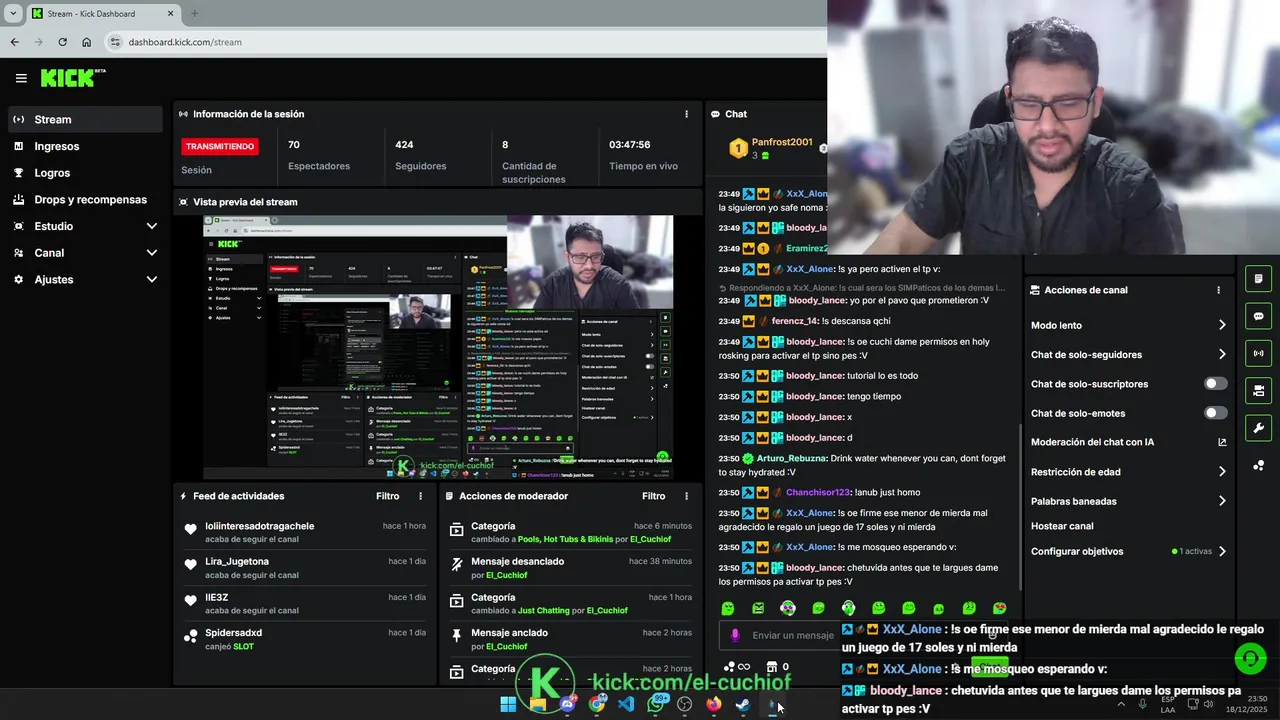Viewport: 1280px width, 720px height.
Task: Open a new browser tab
Action: [x=194, y=13]
